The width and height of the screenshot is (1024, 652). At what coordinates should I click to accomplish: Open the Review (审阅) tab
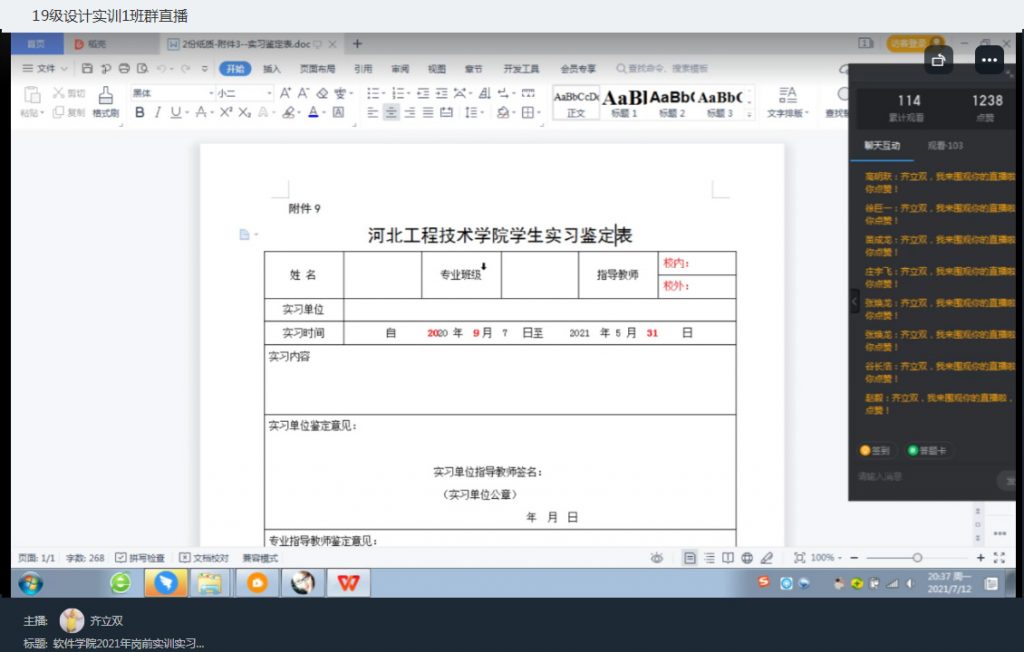[400, 69]
